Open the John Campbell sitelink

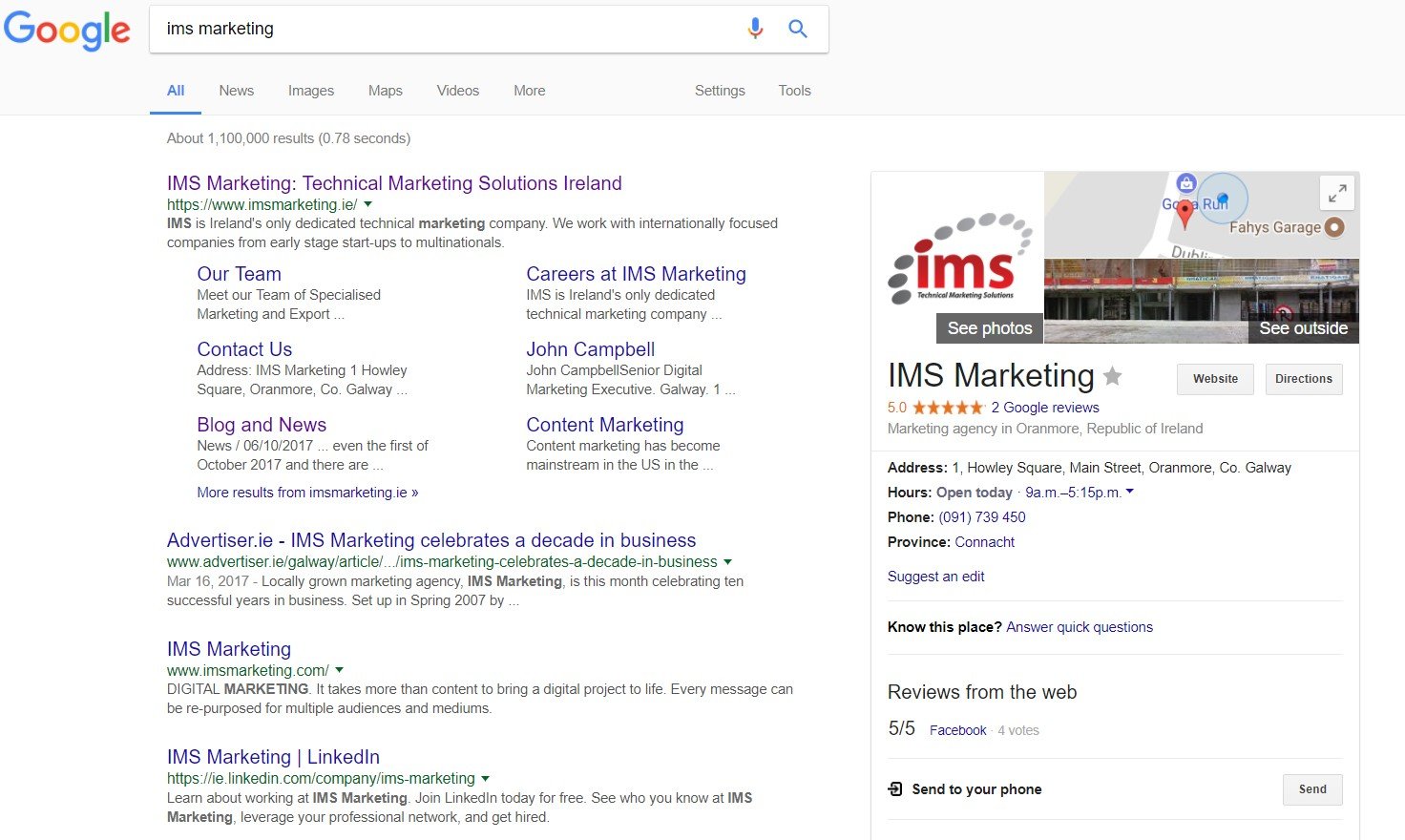[590, 349]
